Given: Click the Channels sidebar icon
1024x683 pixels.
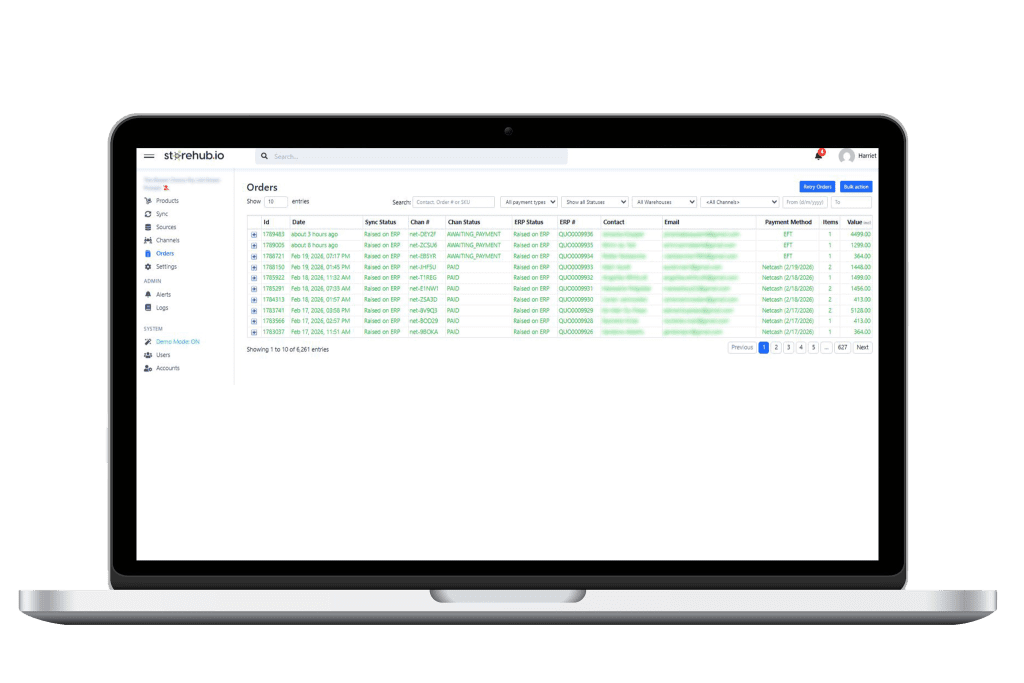Looking at the screenshot, I should click(148, 240).
